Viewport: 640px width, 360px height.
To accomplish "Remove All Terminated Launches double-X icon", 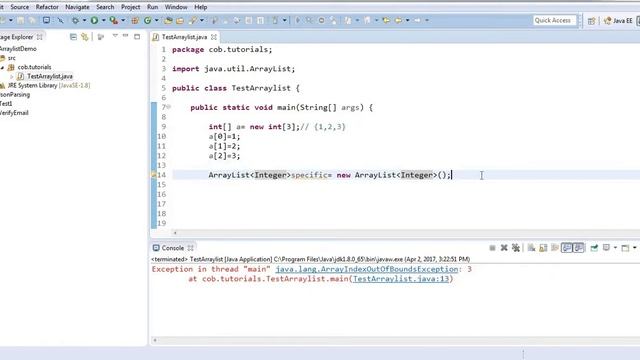I will click(x=516, y=248).
